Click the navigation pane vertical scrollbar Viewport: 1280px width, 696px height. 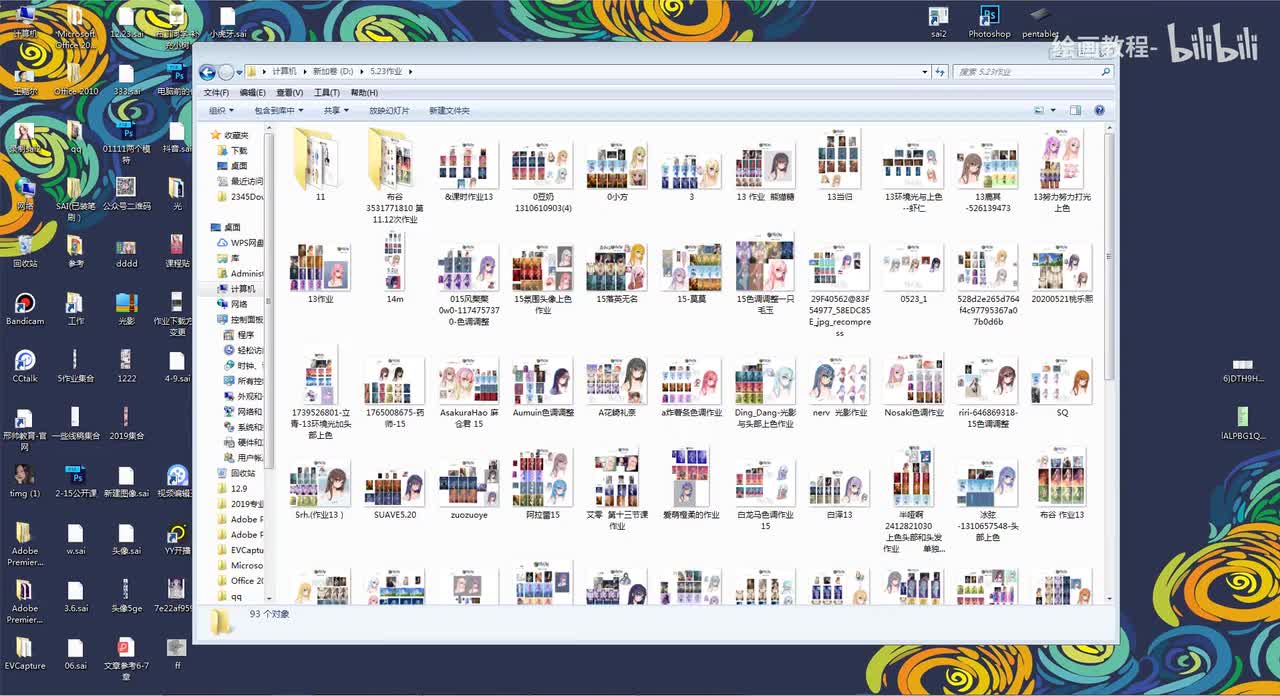tap(269, 300)
